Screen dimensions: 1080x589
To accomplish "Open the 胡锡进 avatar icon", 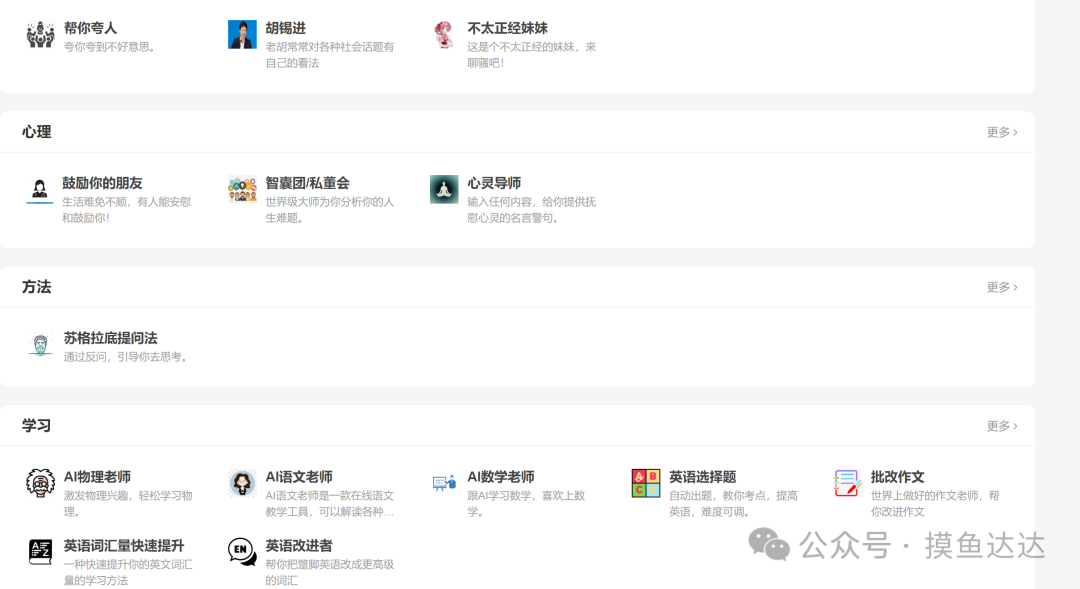I will click(242, 33).
